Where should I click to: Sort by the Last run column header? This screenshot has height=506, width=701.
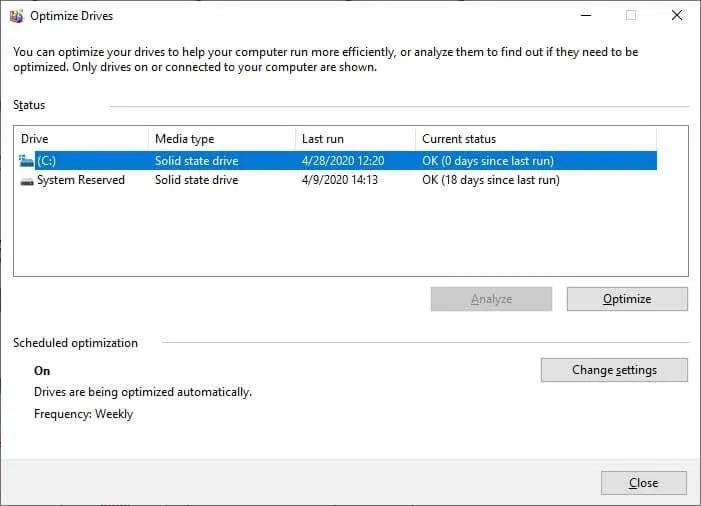355,139
